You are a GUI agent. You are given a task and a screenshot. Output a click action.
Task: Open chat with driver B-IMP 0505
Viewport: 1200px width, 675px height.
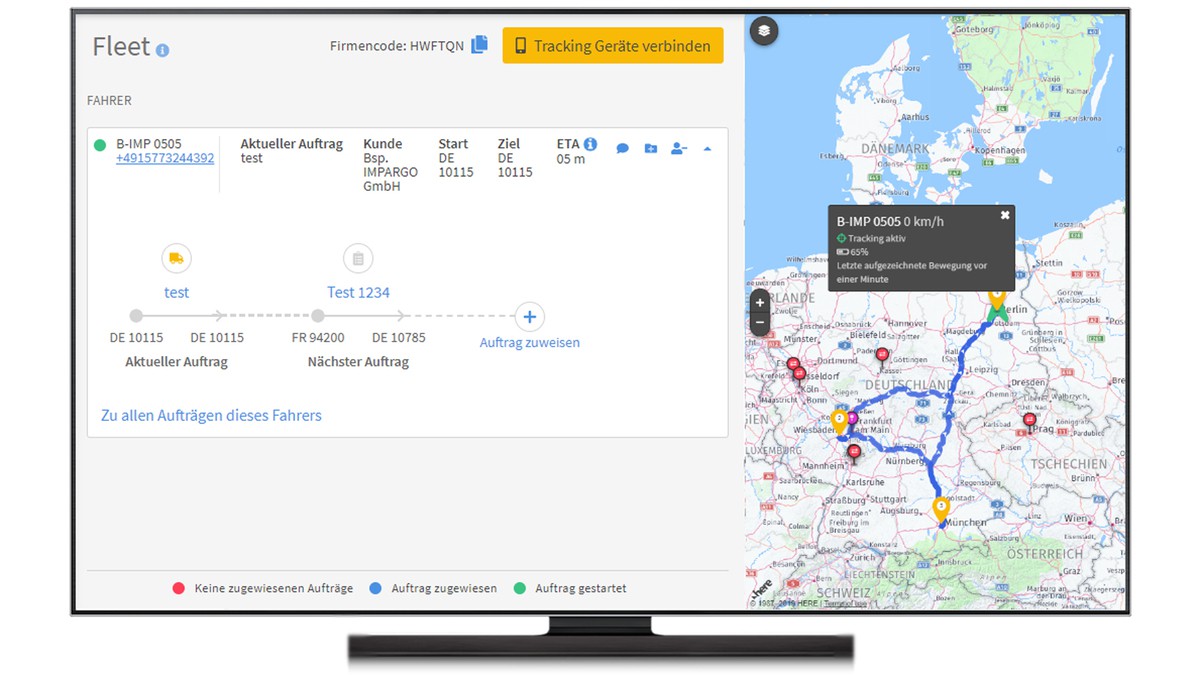(622, 149)
